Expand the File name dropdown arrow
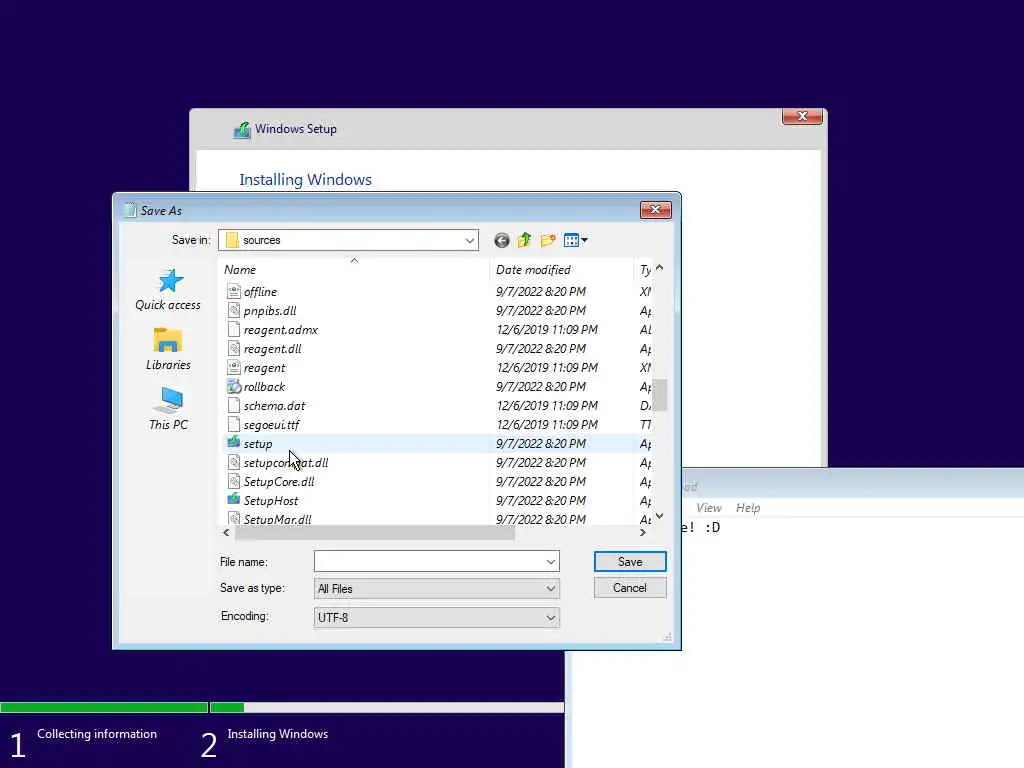 (x=551, y=562)
